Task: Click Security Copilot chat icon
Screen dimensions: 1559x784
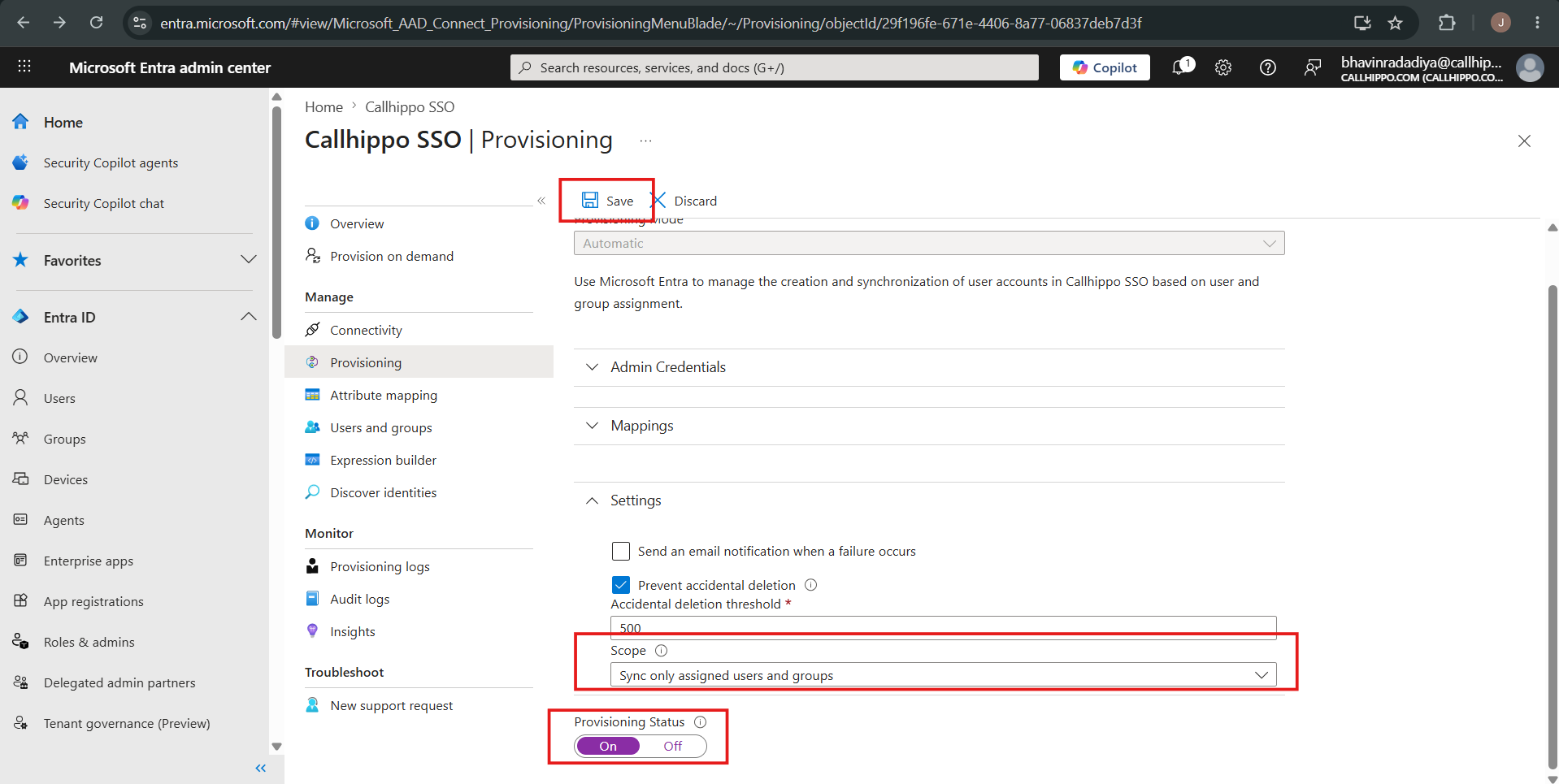Action: coord(21,203)
